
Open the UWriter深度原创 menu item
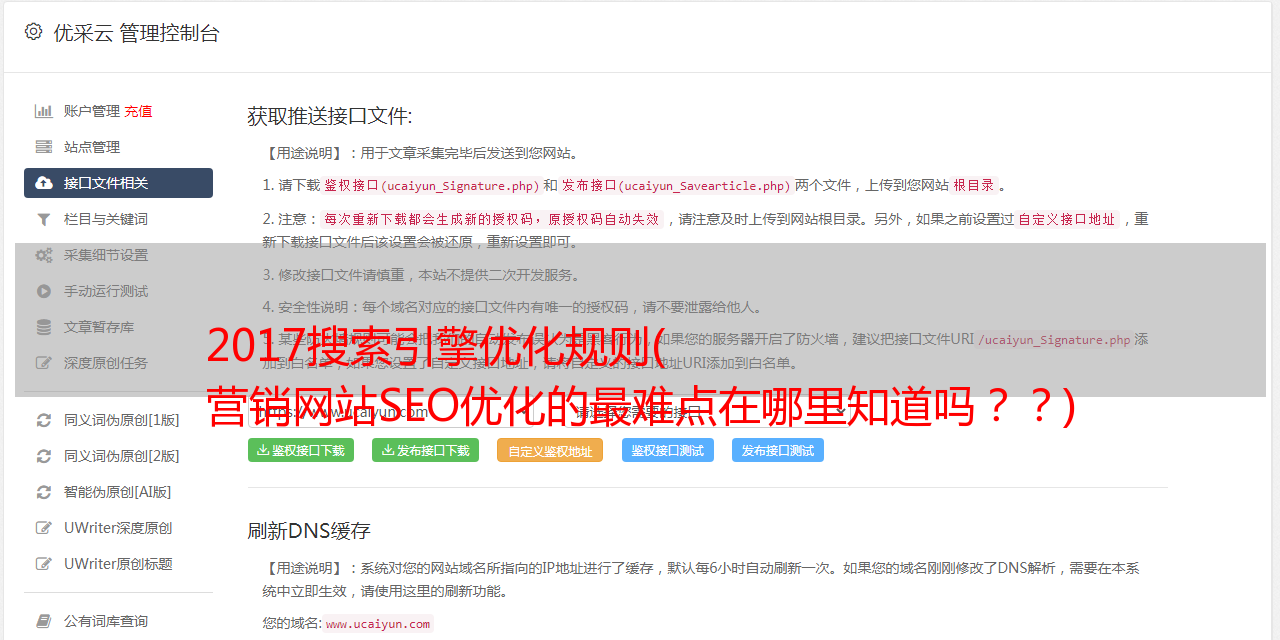[x=118, y=528]
